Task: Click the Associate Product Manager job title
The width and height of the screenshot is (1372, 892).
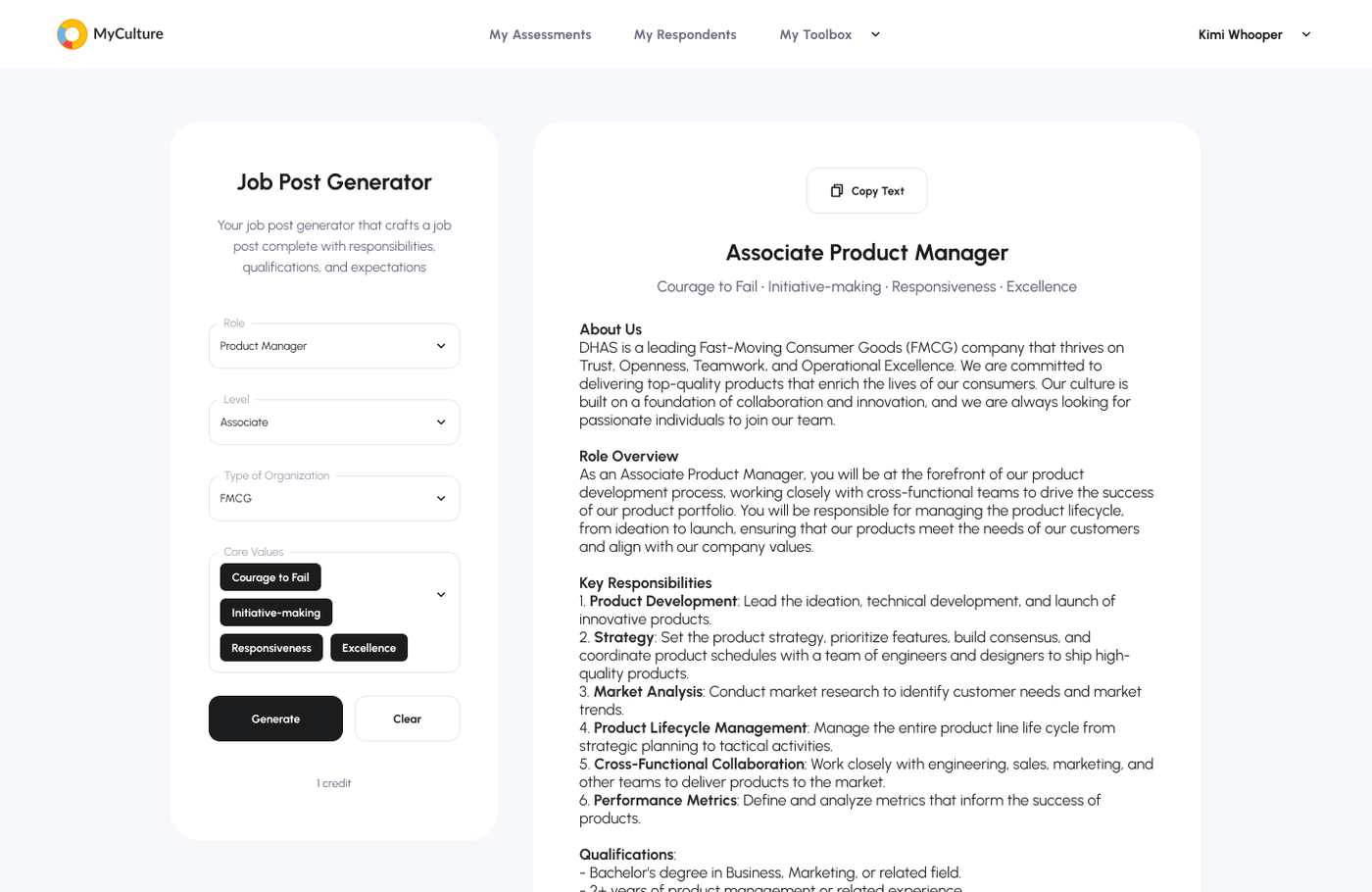Action: pos(866,253)
